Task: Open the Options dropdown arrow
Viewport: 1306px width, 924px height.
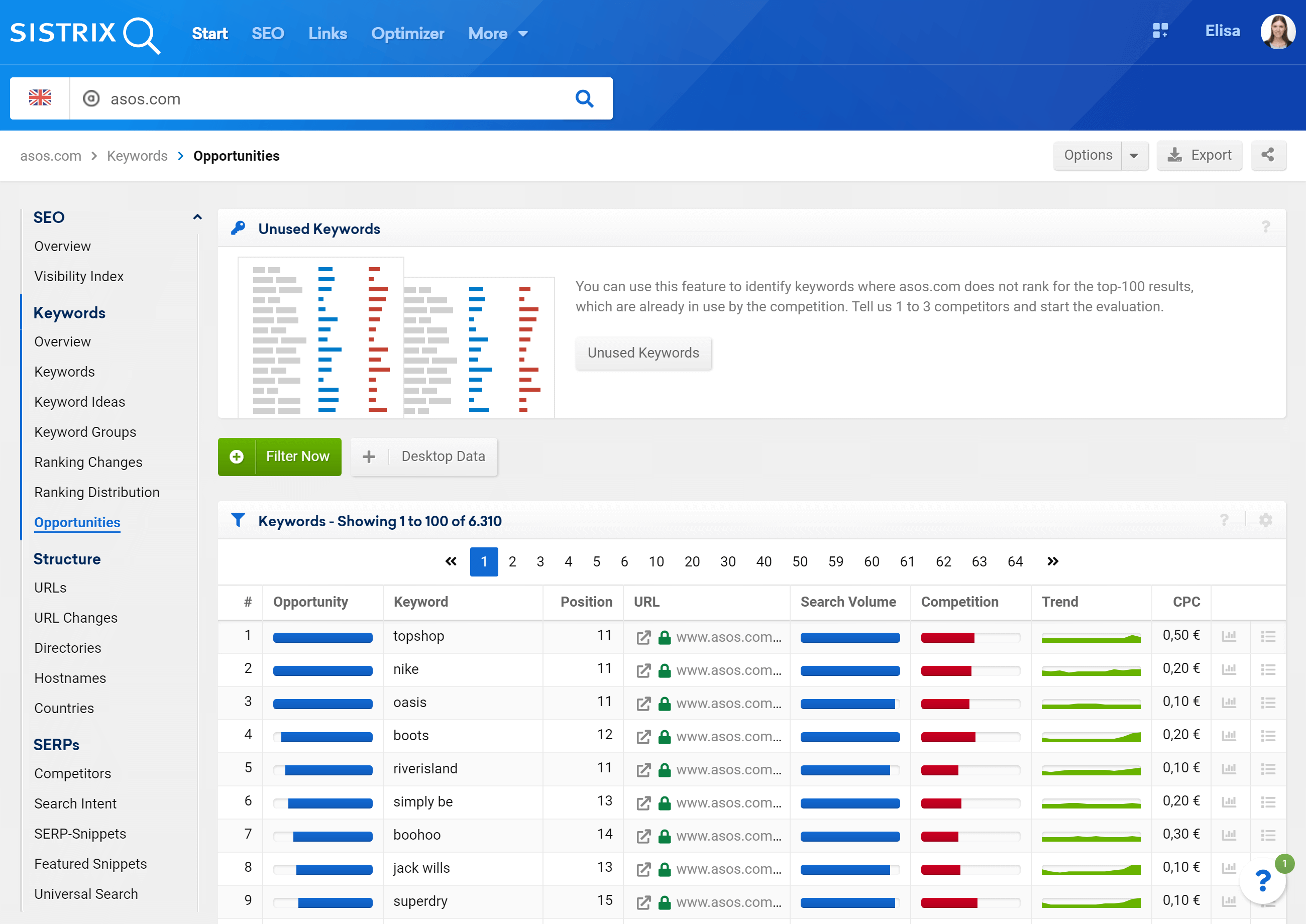Action: [1135, 155]
